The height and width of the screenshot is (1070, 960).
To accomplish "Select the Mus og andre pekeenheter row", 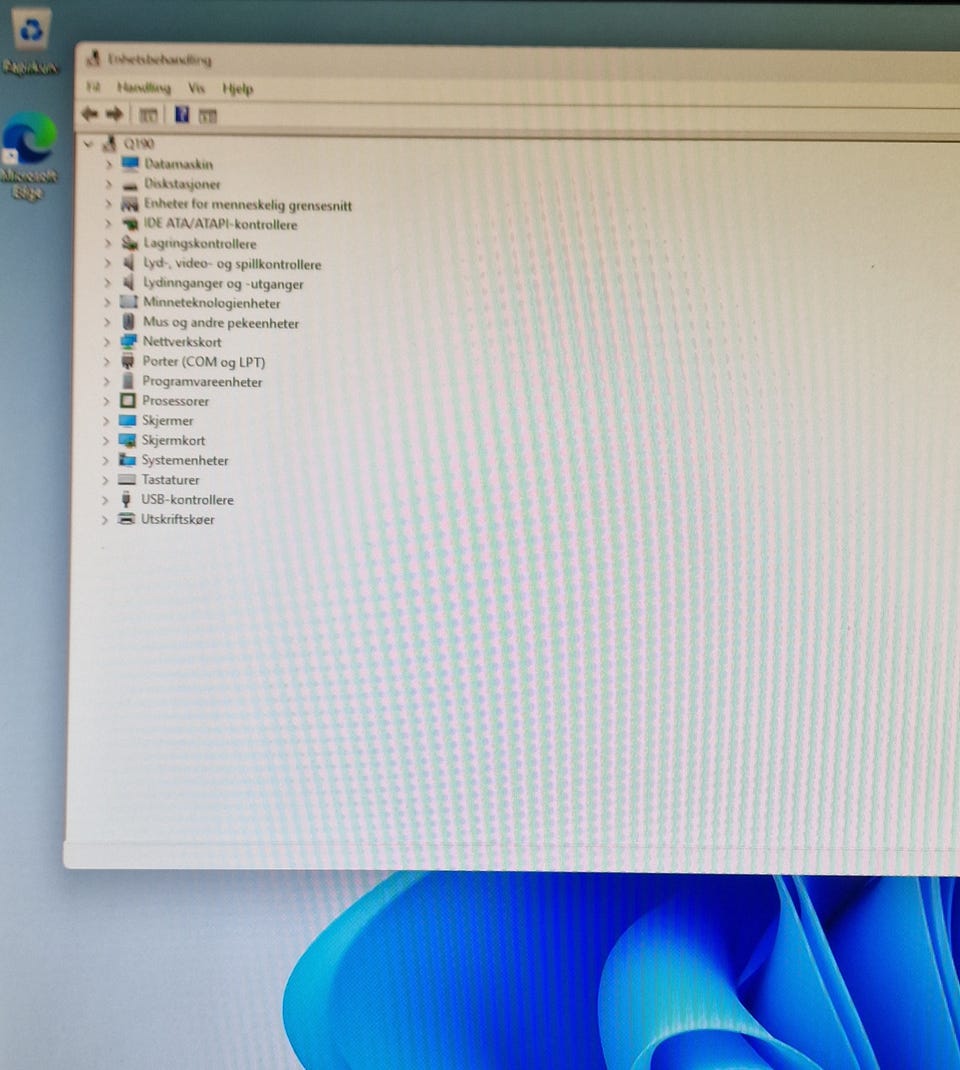I will point(220,322).
